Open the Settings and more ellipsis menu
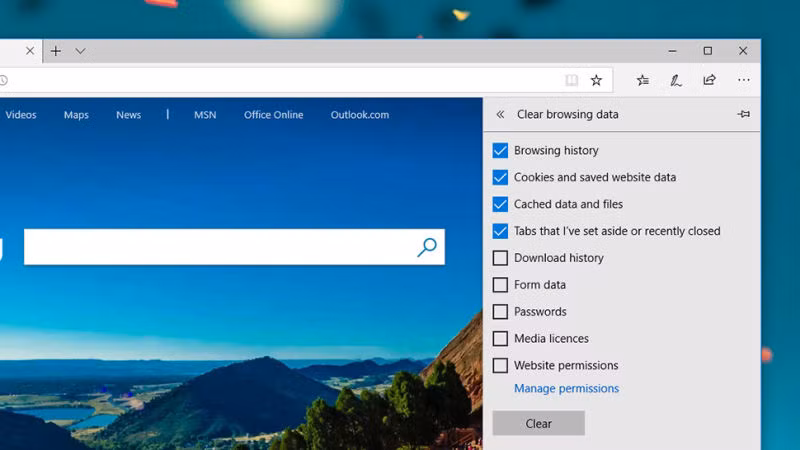Viewport: 800px width, 450px height. pyautogui.click(x=743, y=80)
